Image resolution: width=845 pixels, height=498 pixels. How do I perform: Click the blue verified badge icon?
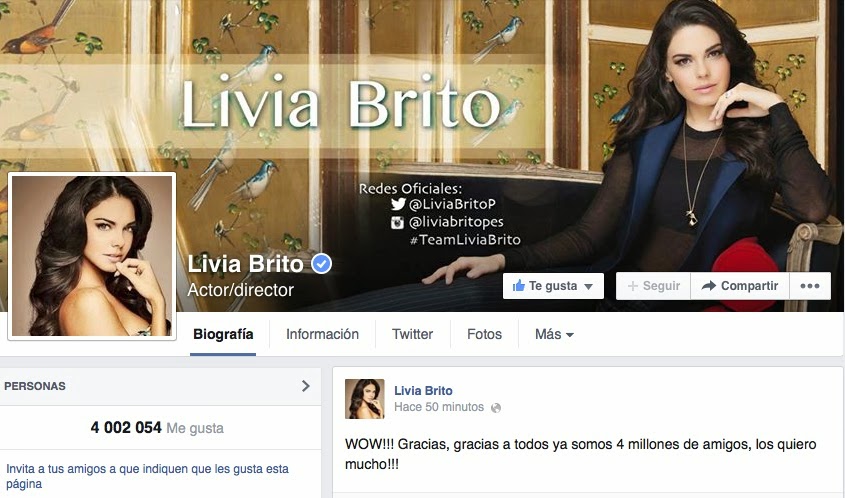click(321, 264)
